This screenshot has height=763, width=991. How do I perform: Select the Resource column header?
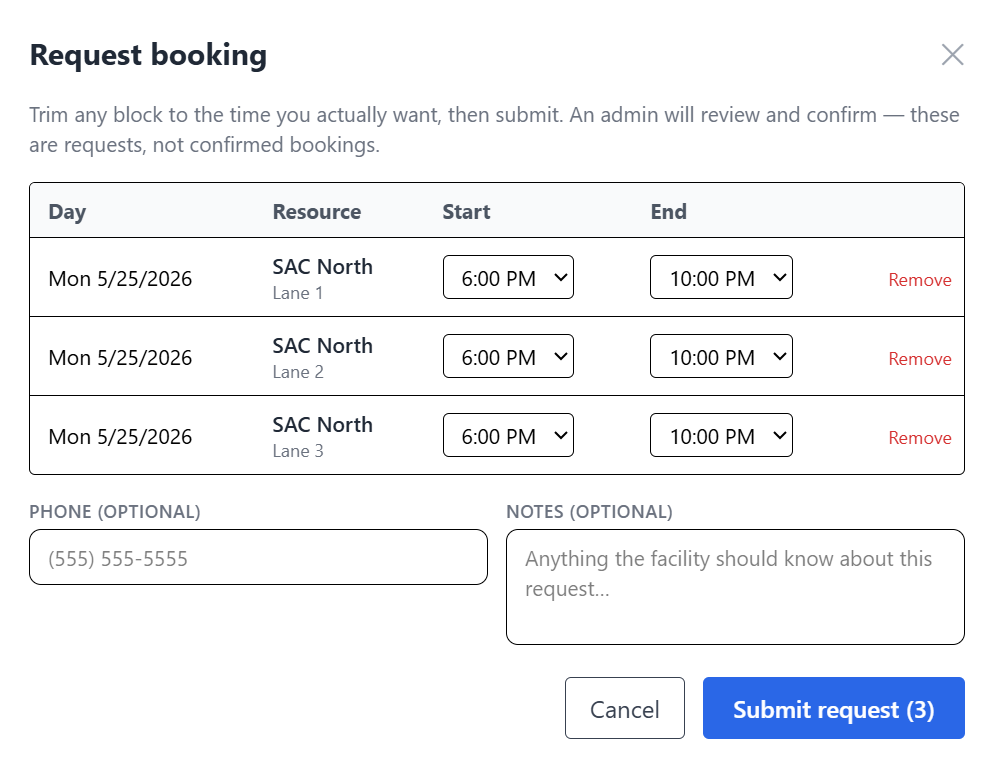click(317, 212)
